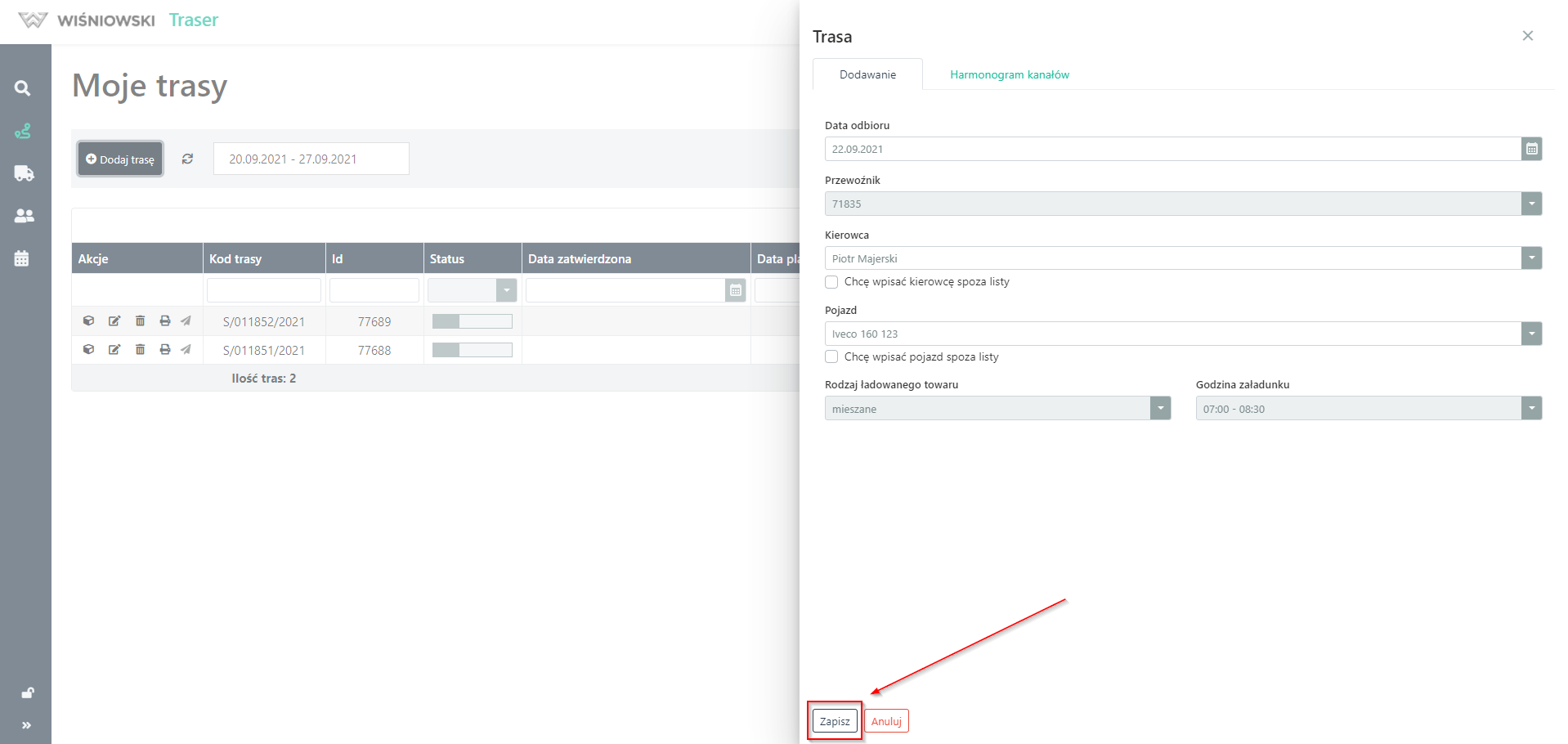Print route S/011852/2021 using printer icon
The image size is (1568, 744).
coord(165,321)
